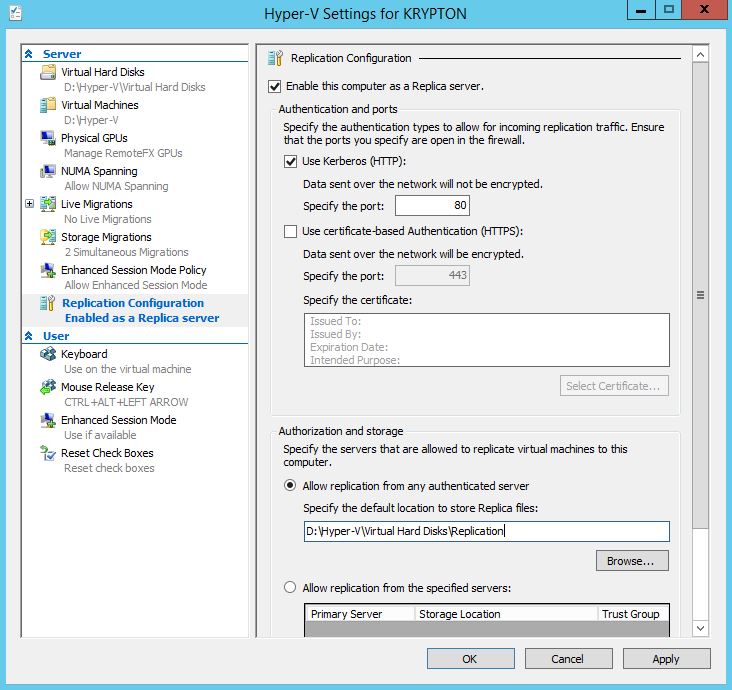Click 'D:\Hyper-V\Virtual Hard Disks' path text
The height and width of the screenshot is (690, 732).
point(135,87)
